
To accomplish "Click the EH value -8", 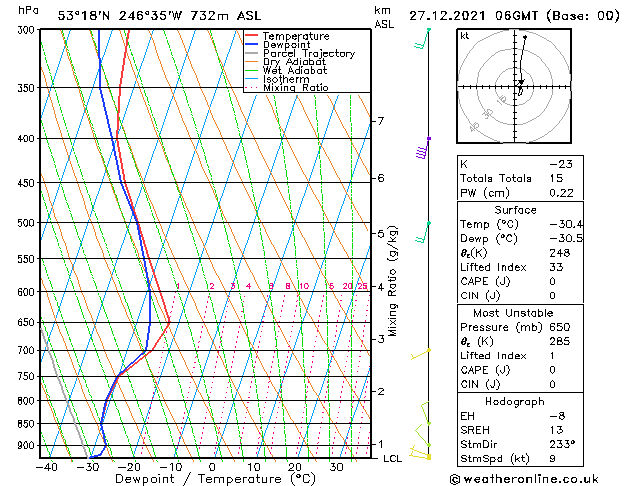I will (x=557, y=416).
